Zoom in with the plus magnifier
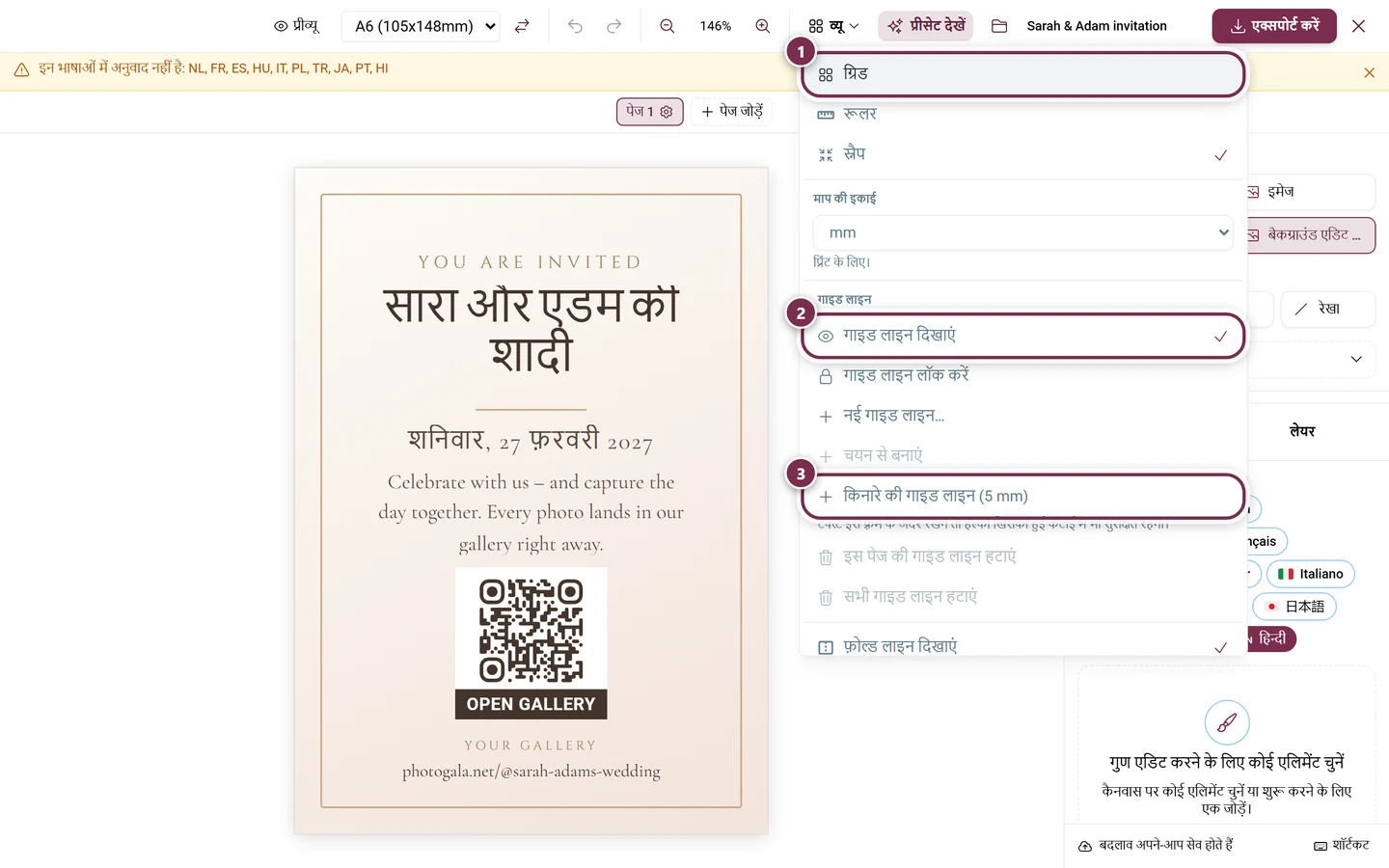Viewport: 1389px width, 868px height. click(x=762, y=26)
